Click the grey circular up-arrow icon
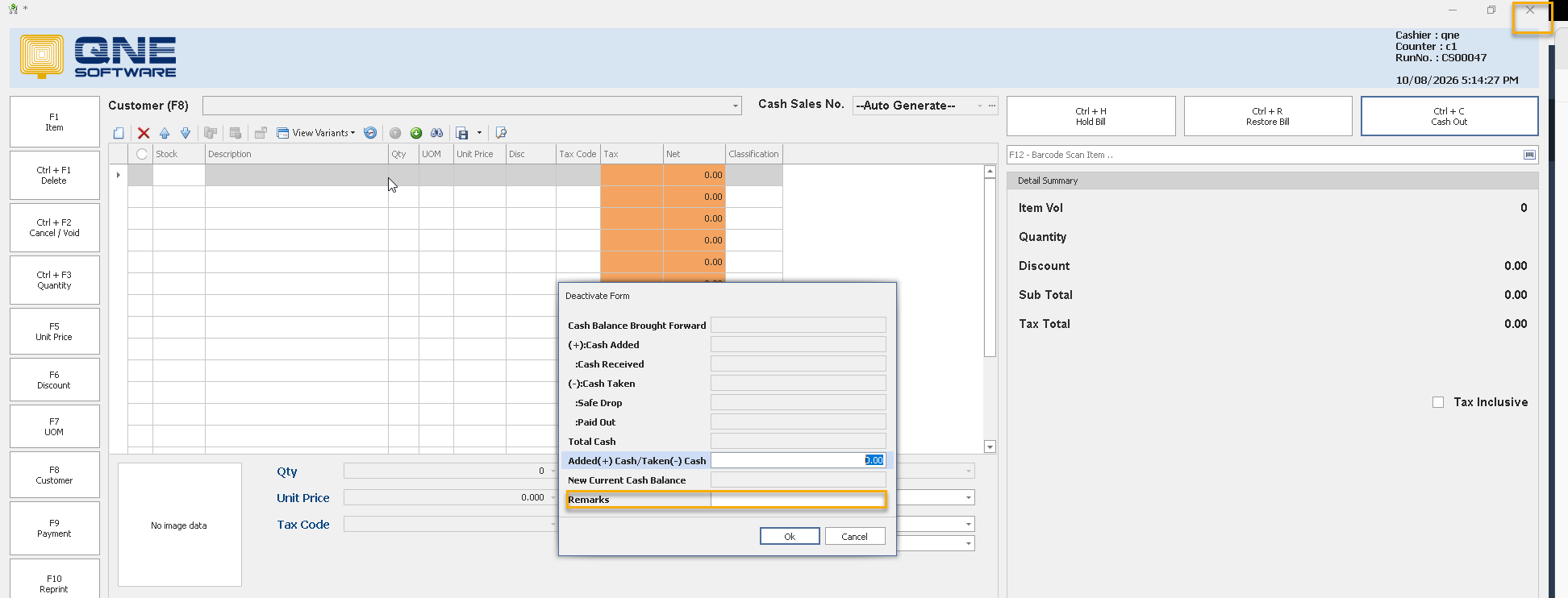The width and height of the screenshot is (1568, 598). [x=395, y=133]
